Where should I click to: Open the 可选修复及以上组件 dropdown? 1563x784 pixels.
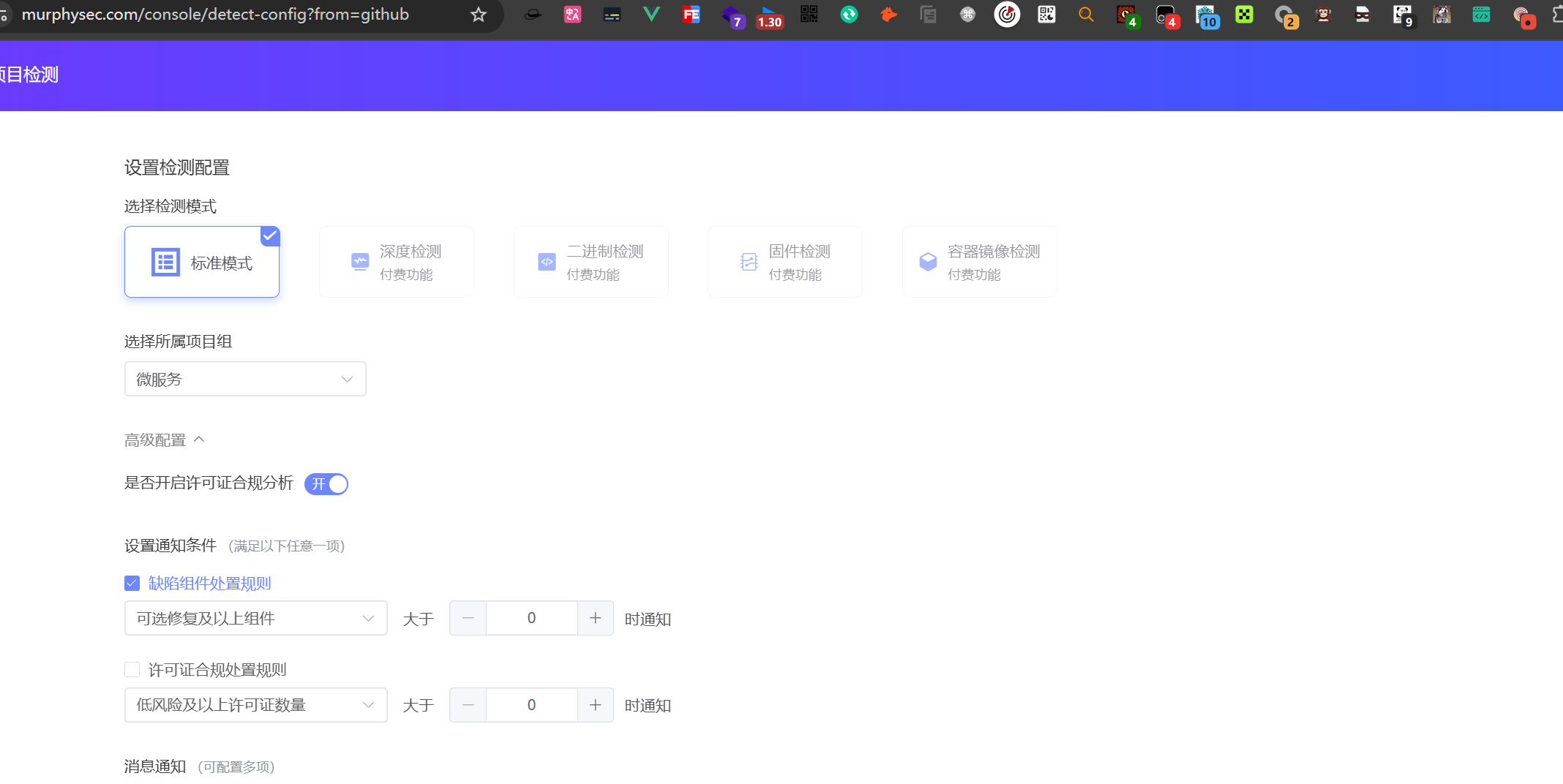point(255,619)
